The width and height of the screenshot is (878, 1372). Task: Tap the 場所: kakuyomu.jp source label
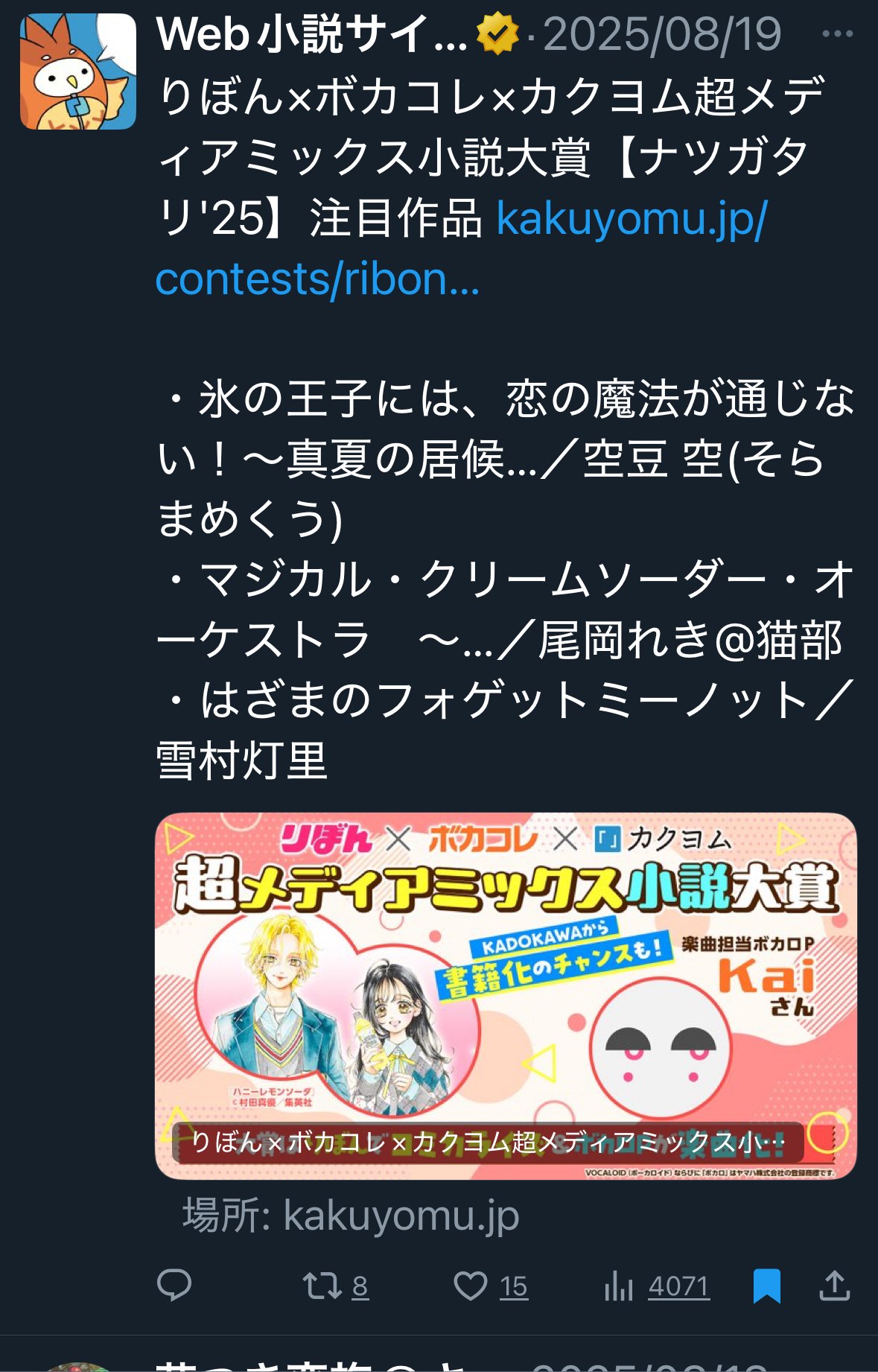(351, 1216)
